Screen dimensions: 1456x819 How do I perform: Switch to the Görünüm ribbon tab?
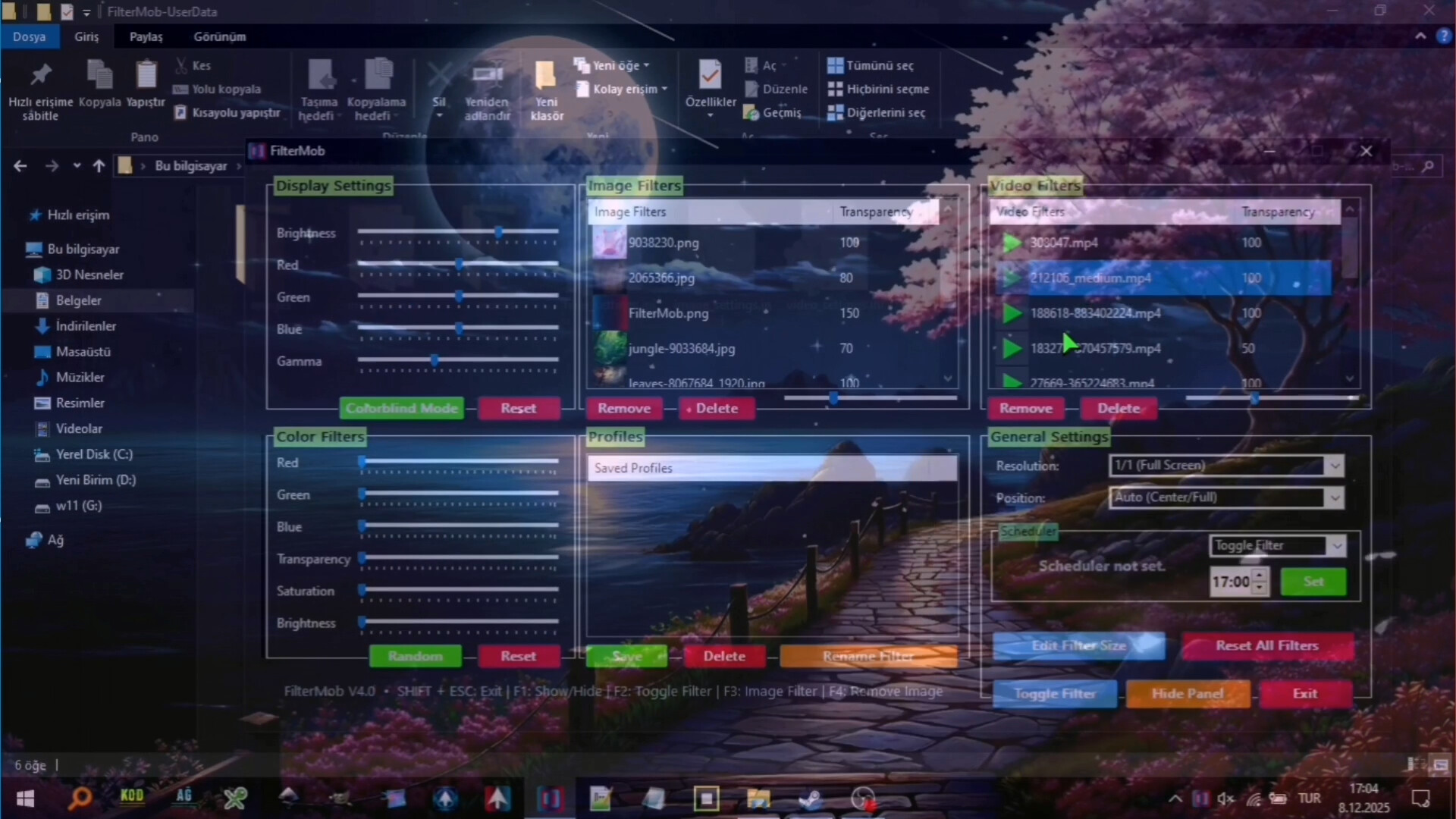(220, 36)
